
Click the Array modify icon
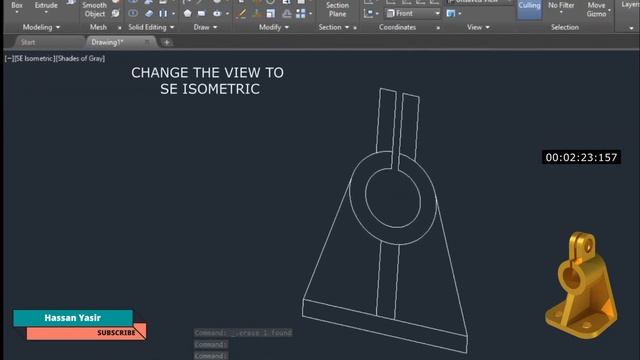301,13
